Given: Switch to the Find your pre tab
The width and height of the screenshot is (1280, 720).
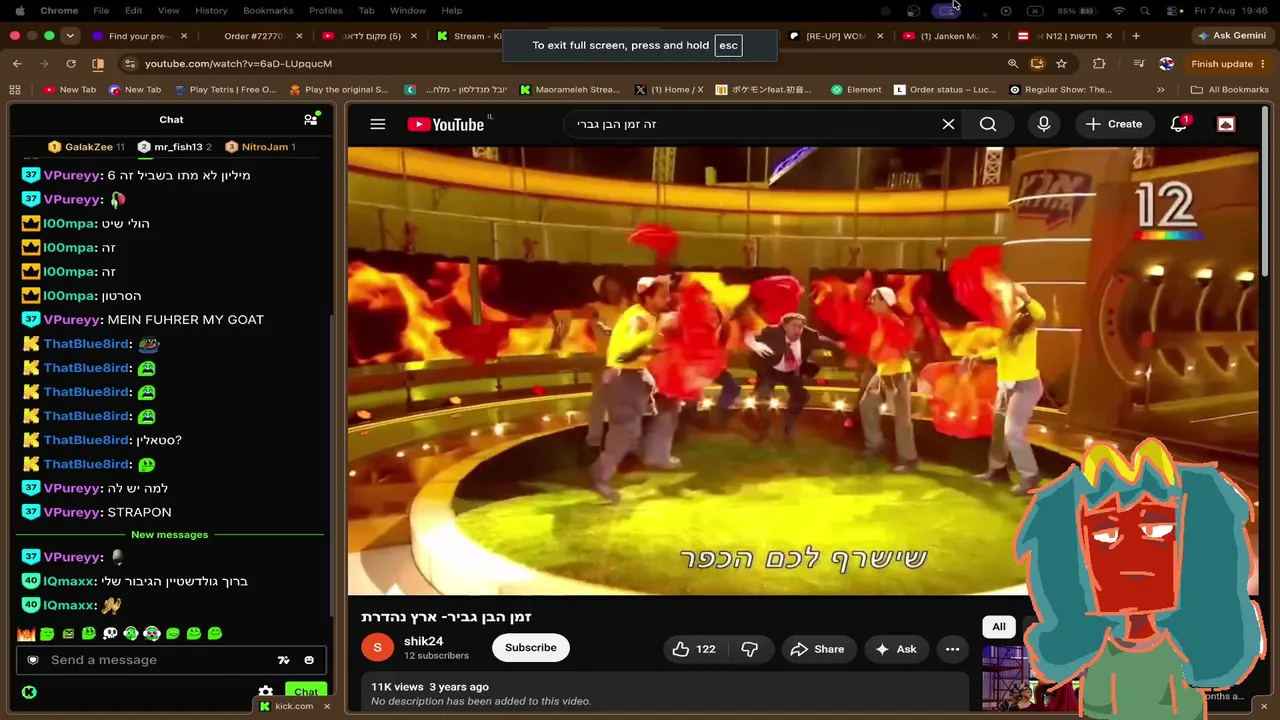Looking at the screenshot, I should tap(139, 36).
